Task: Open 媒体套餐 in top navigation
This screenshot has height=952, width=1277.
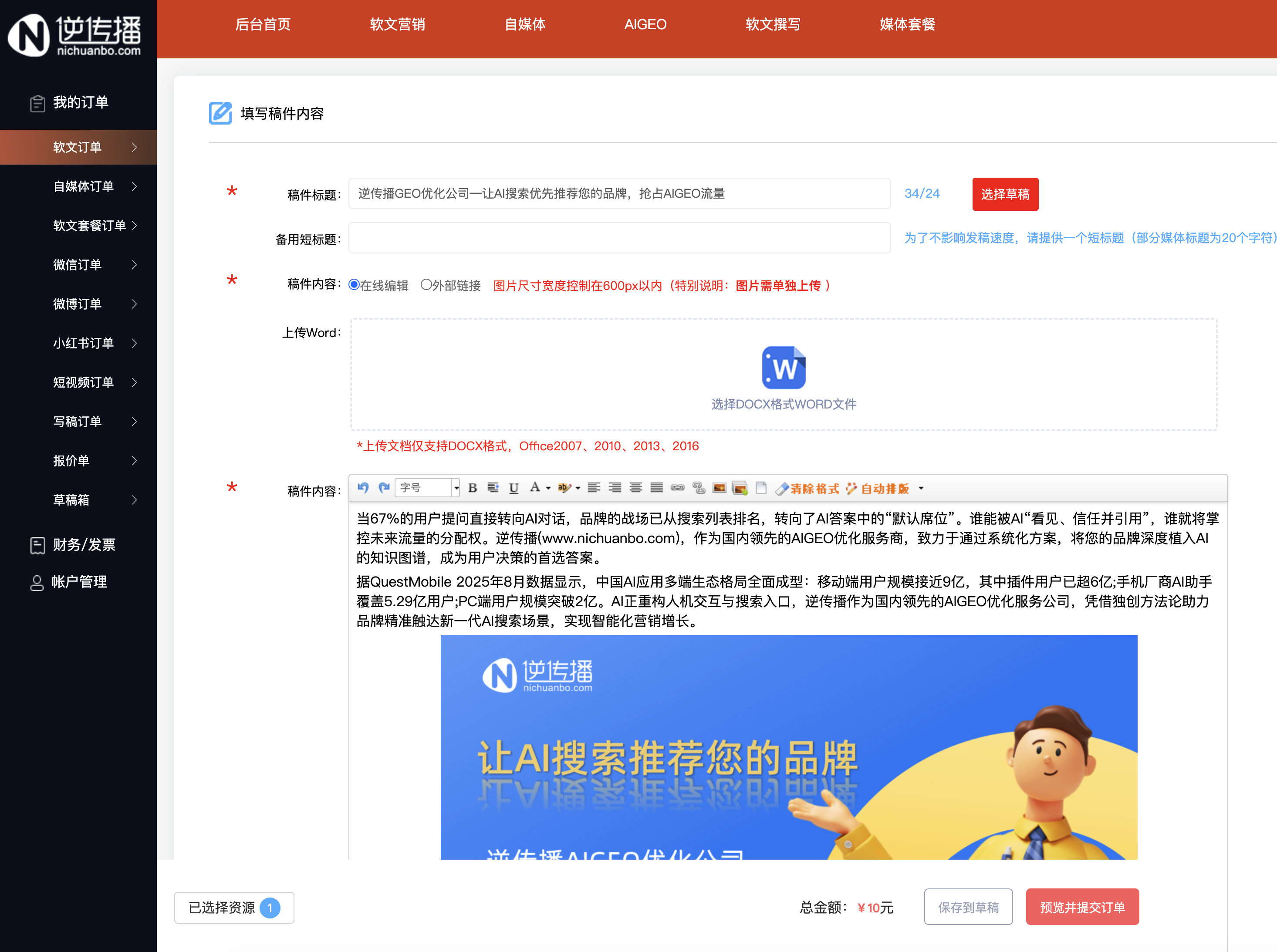Action: click(907, 24)
